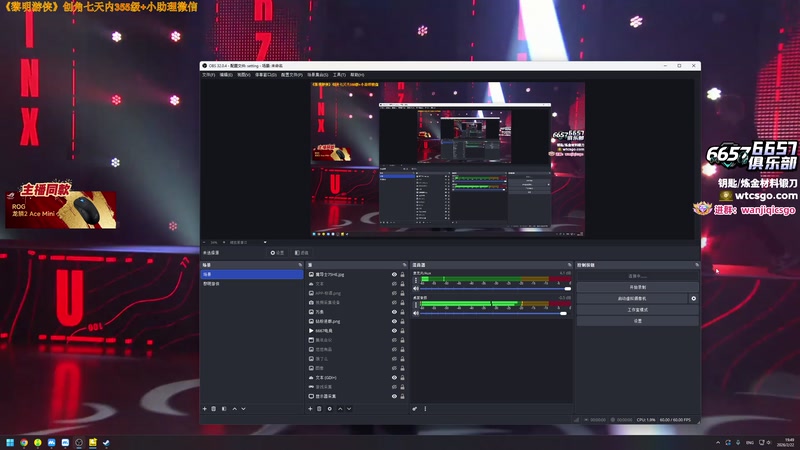Open the 工具(T) menu
This screenshot has width=800, height=450.
pos(339,74)
